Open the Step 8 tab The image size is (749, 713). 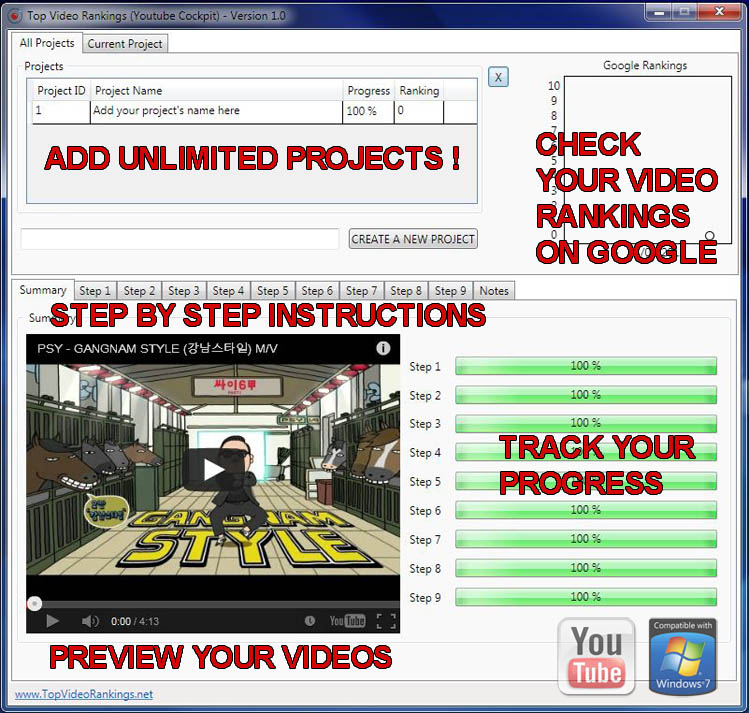pyautogui.click(x=406, y=291)
